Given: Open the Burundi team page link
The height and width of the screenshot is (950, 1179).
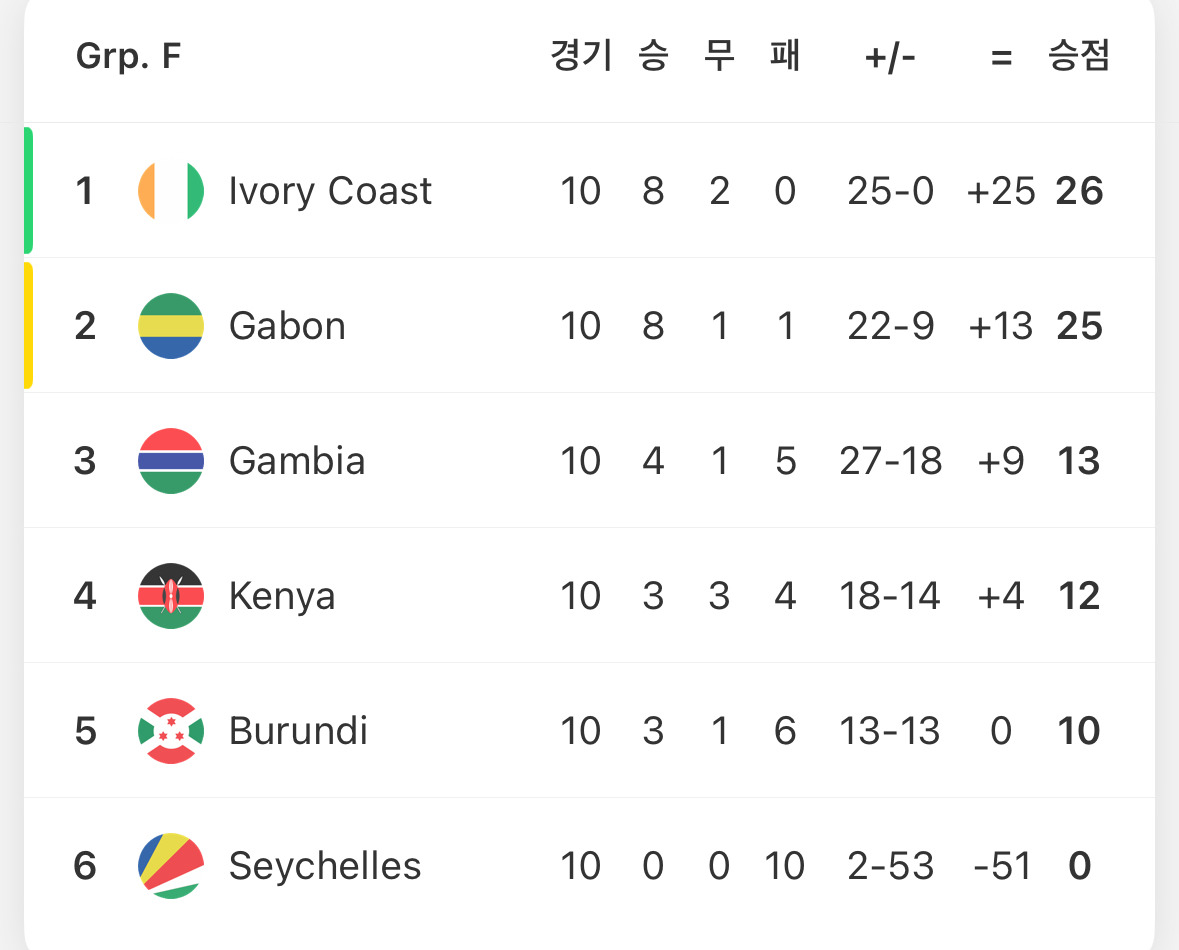Looking at the screenshot, I should (298, 731).
